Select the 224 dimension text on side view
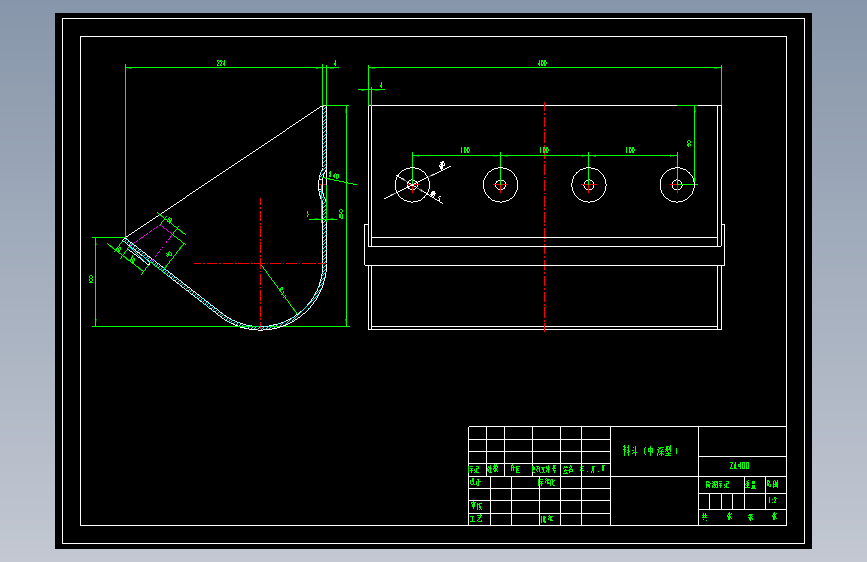The width and height of the screenshot is (867, 562). [x=221, y=63]
